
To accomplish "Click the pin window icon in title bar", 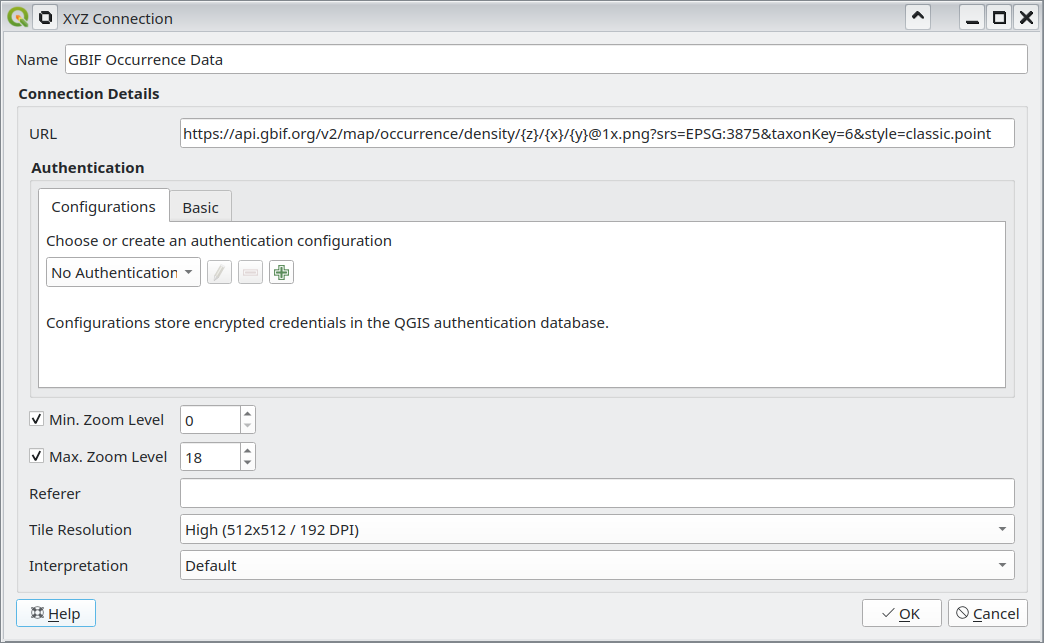I will tap(45, 18).
